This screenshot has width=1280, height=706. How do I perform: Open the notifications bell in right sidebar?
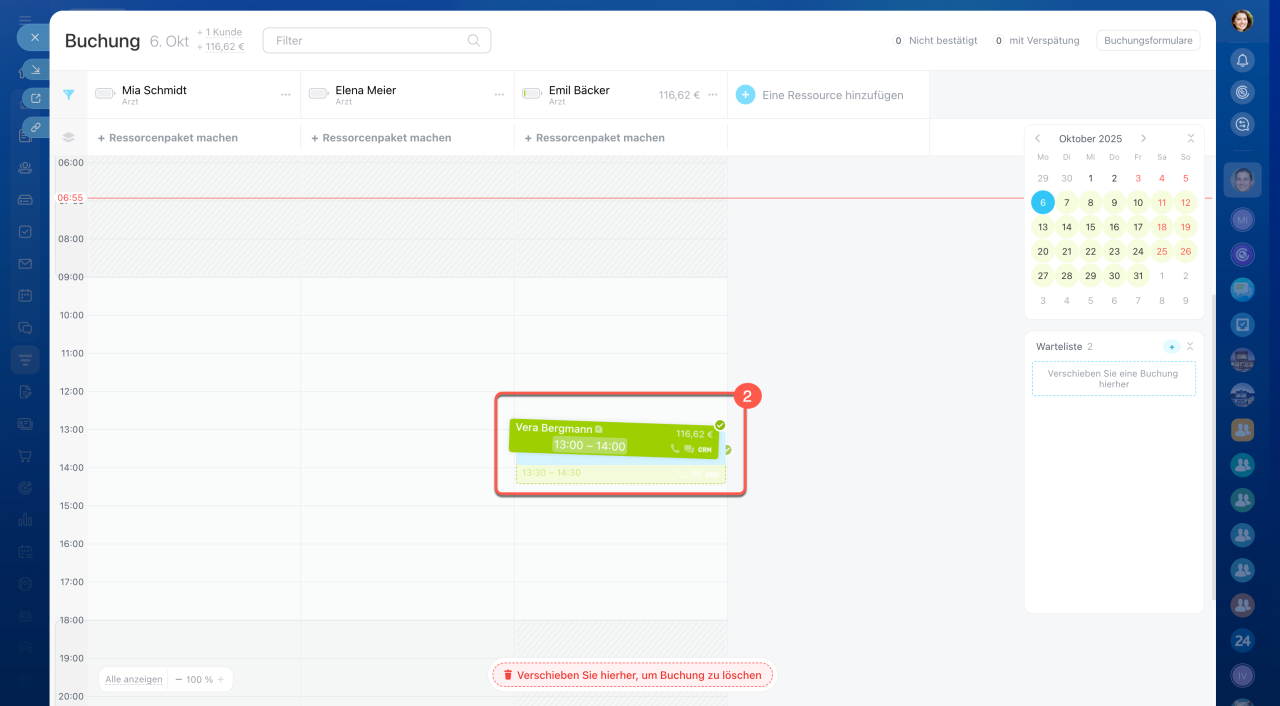click(1242, 60)
